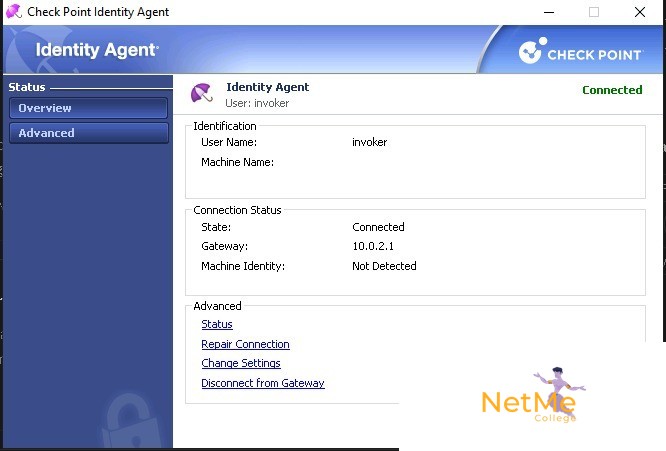Screen dimensions: 666x451
Task: Open the Status link under Advanced
Action: click(217, 324)
